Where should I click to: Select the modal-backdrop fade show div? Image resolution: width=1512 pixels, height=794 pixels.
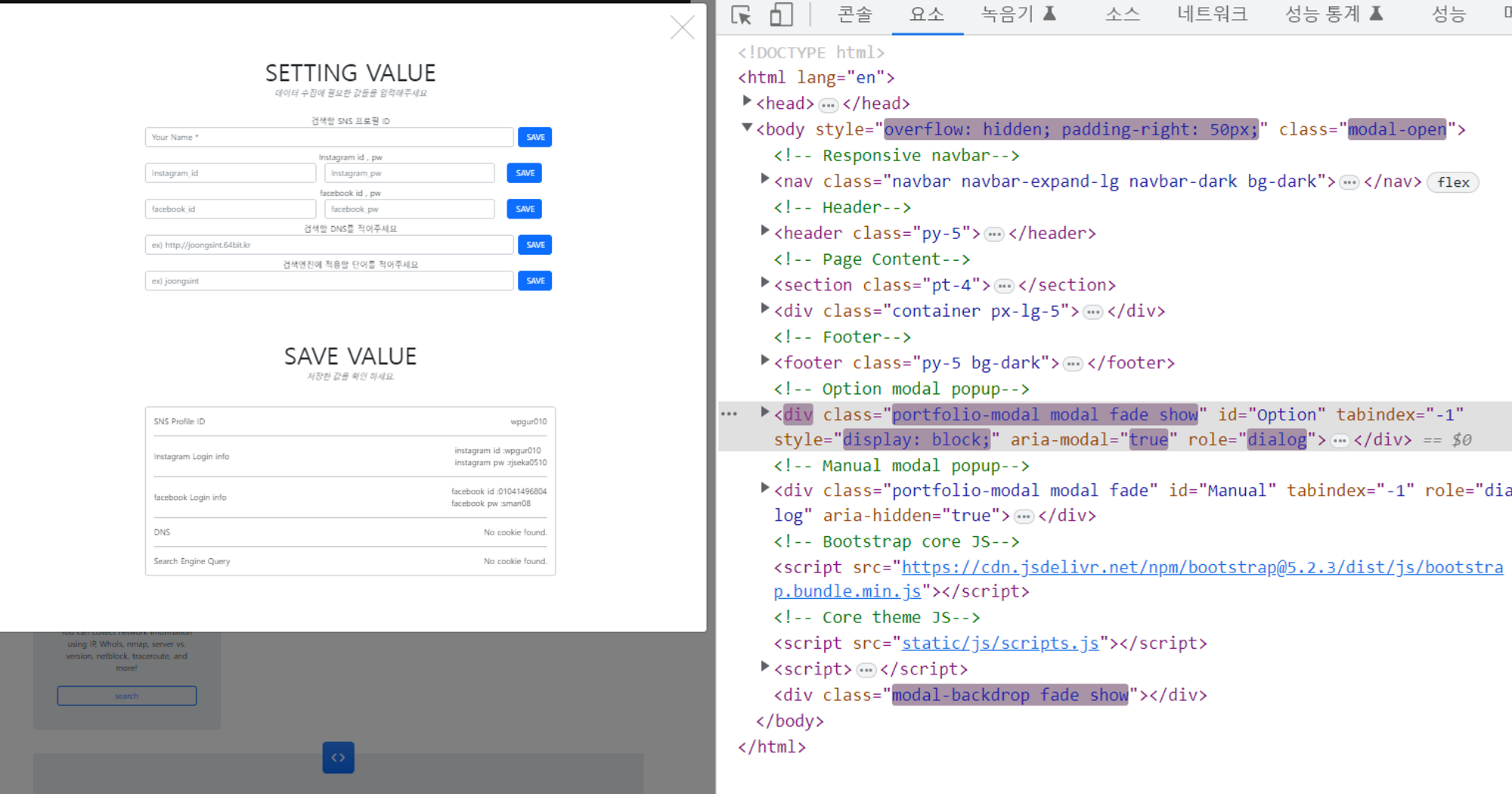(x=990, y=695)
